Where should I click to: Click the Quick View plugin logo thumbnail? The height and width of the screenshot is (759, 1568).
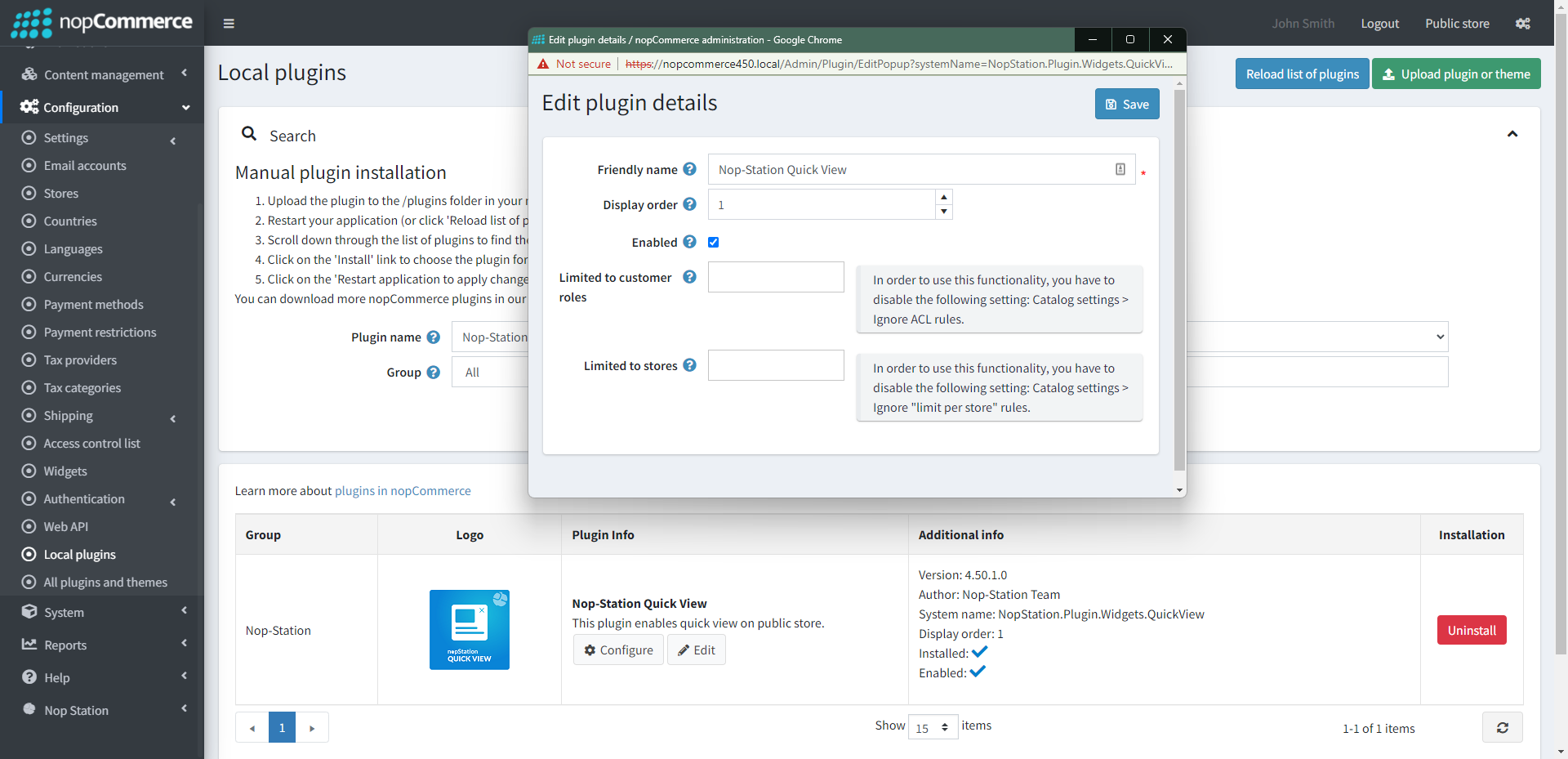(470, 630)
